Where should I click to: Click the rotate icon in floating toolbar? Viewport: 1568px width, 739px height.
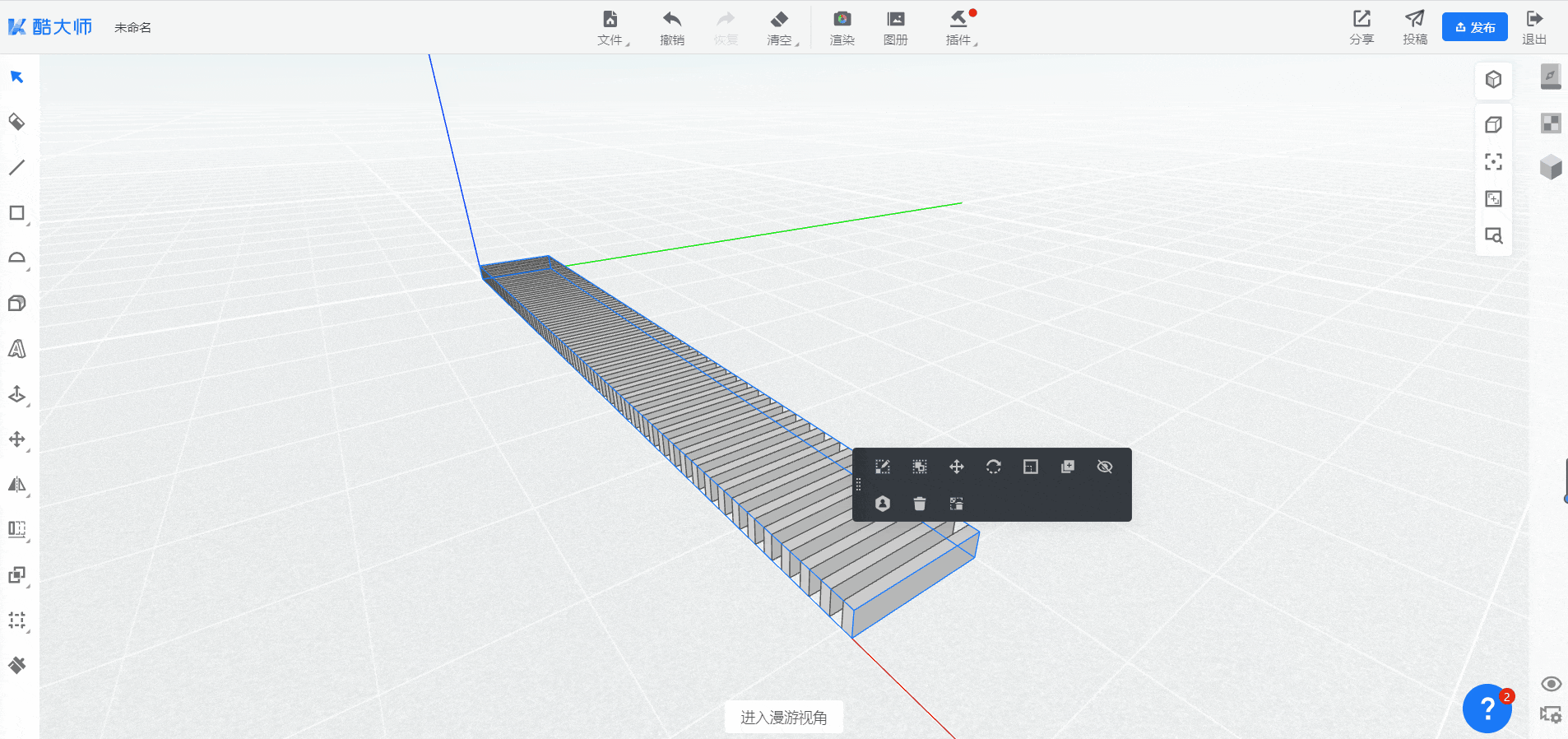click(993, 467)
